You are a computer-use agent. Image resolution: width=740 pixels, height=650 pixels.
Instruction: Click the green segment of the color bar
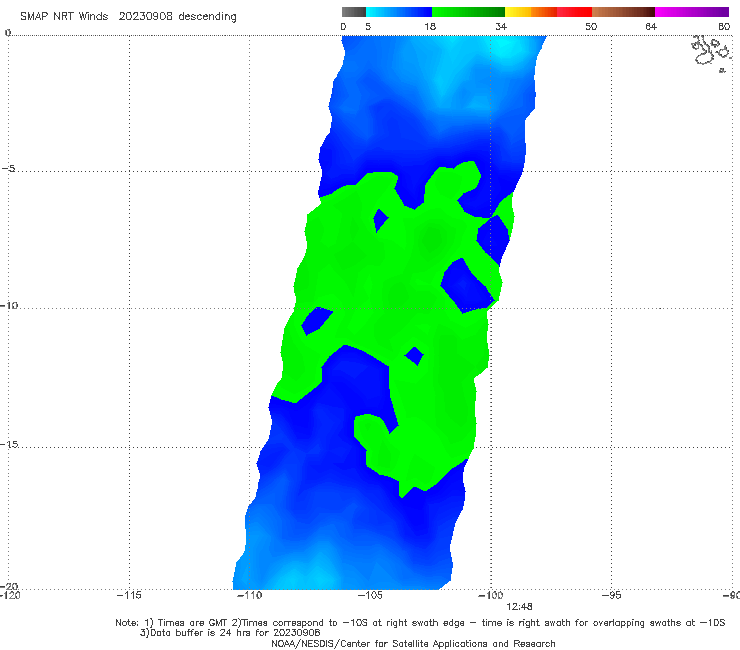pyautogui.click(x=468, y=12)
